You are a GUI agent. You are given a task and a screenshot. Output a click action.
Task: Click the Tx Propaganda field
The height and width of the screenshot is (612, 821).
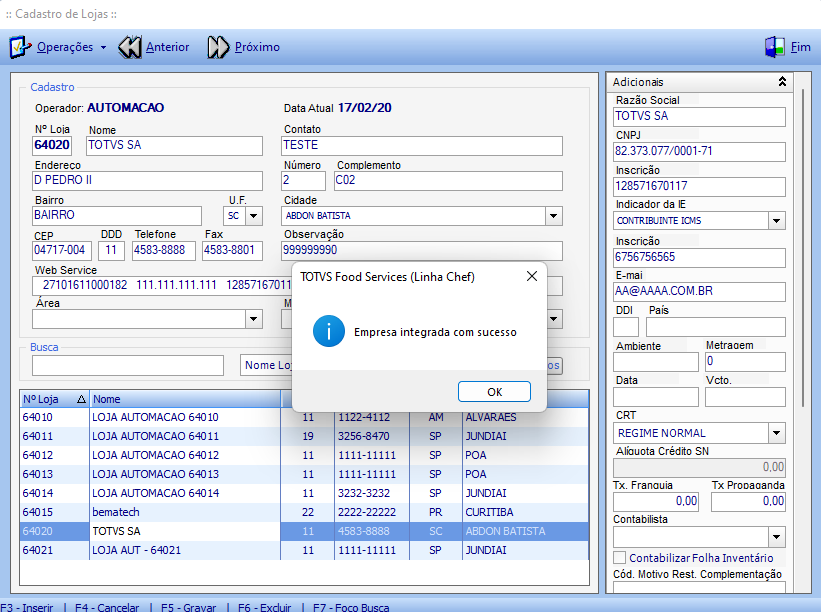(748, 502)
